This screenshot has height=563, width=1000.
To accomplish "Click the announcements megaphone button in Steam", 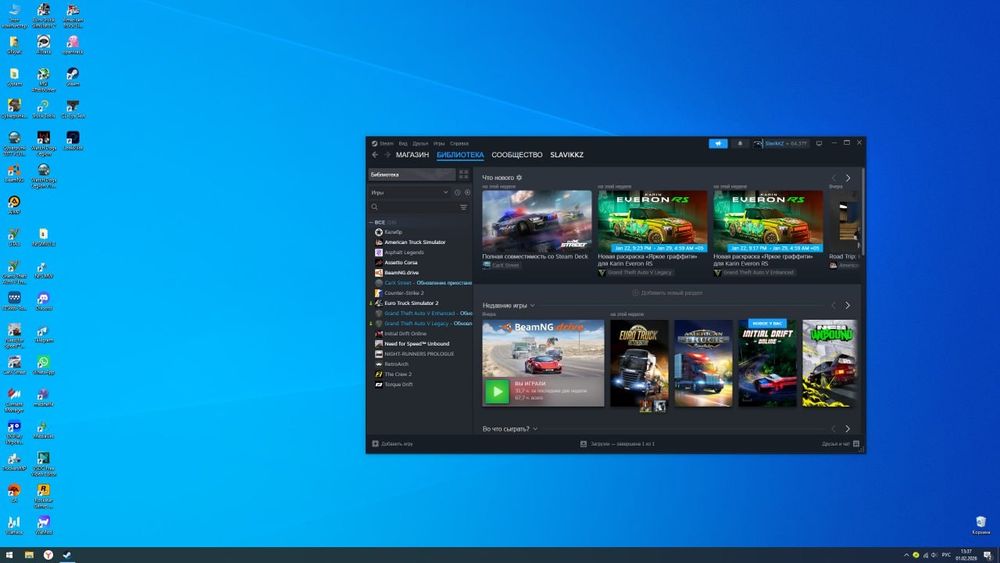I will (x=718, y=143).
